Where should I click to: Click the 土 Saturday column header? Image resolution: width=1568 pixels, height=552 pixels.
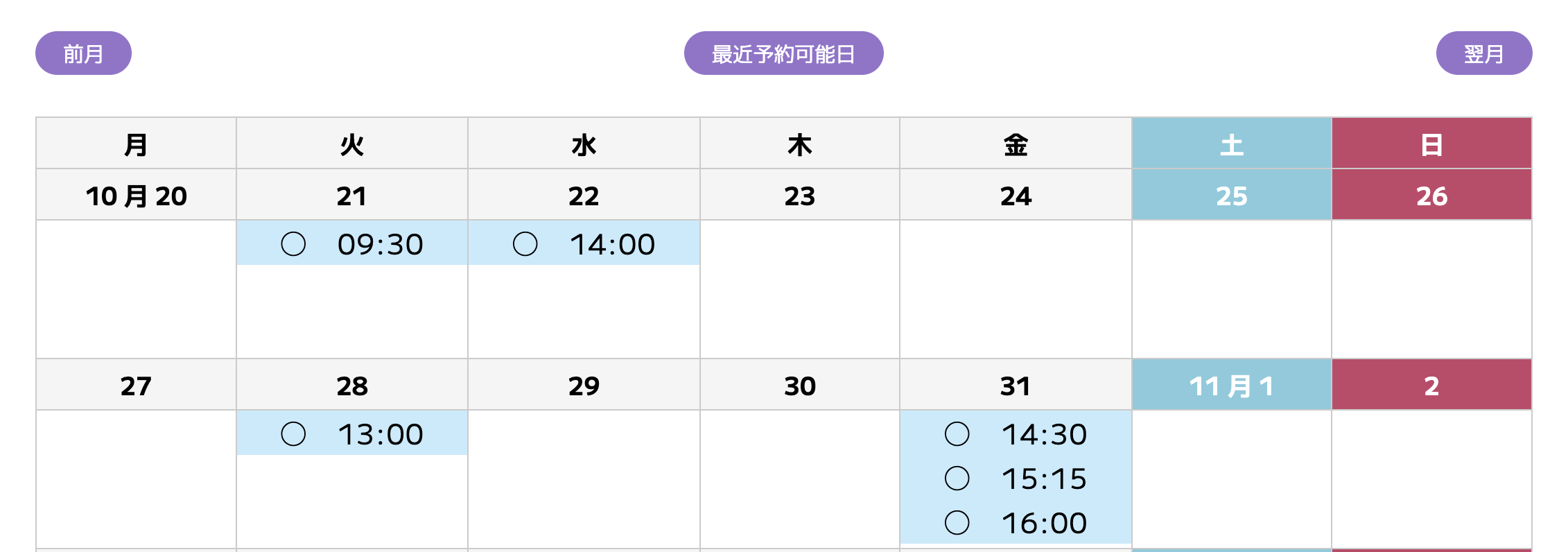[1231, 144]
